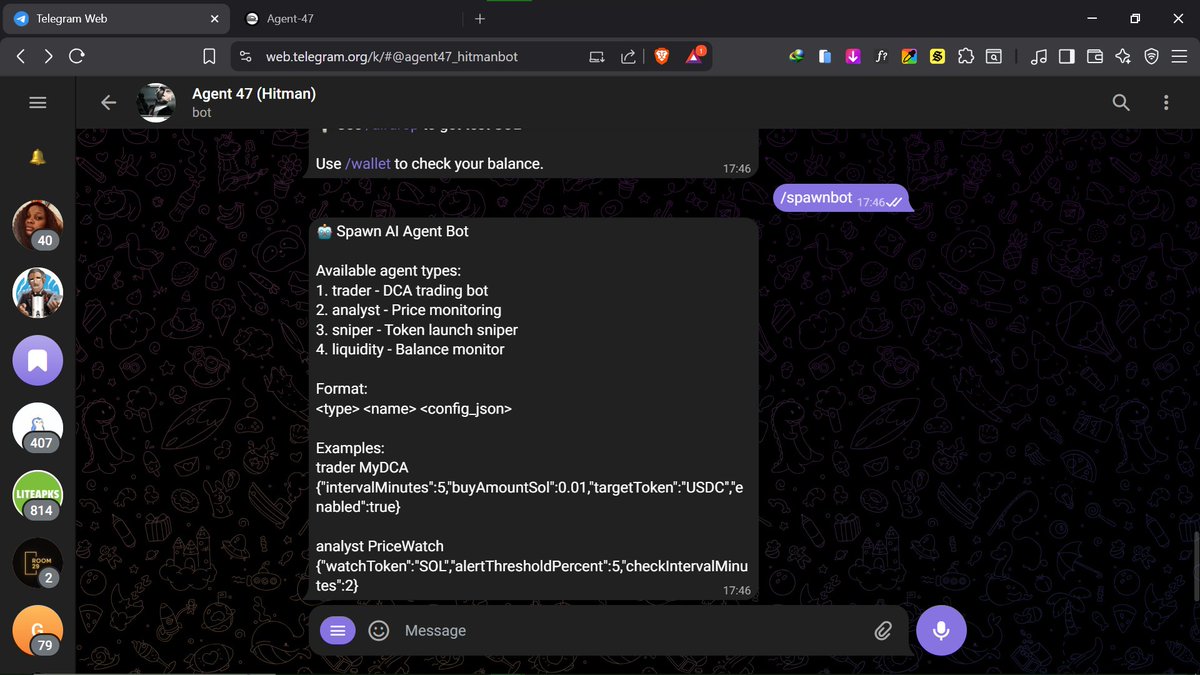Open Brave Rewards triangle icon
1200x675 pixels.
[x=695, y=56]
